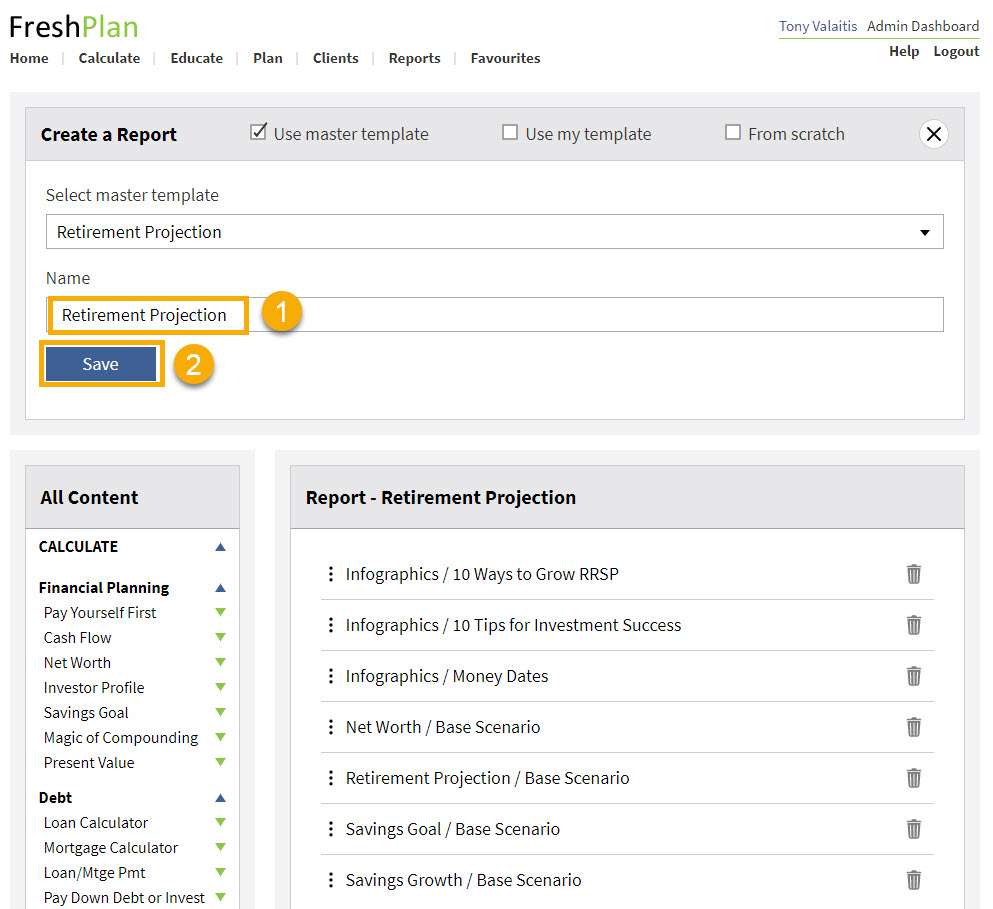Click handle dots of Retirement Projection / Base Scenario
993x909 pixels.
coord(331,778)
